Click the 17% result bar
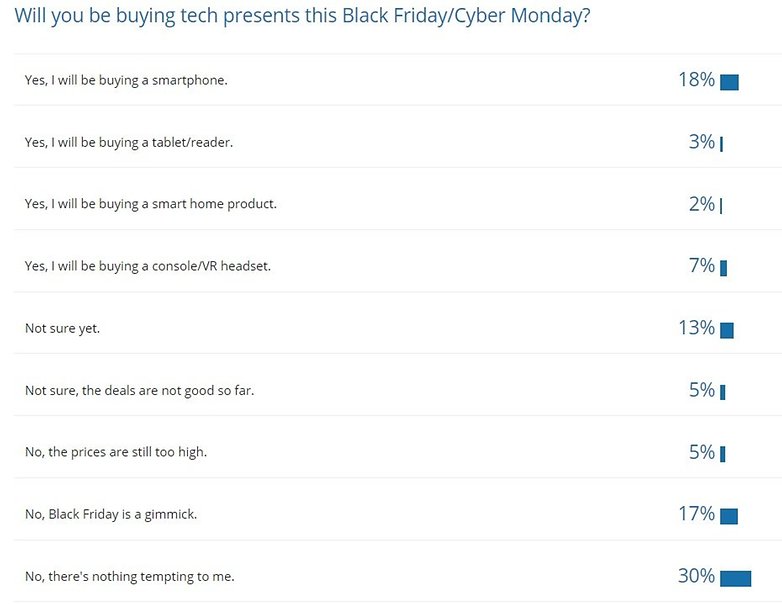This screenshot has width=782, height=604. coord(729,516)
